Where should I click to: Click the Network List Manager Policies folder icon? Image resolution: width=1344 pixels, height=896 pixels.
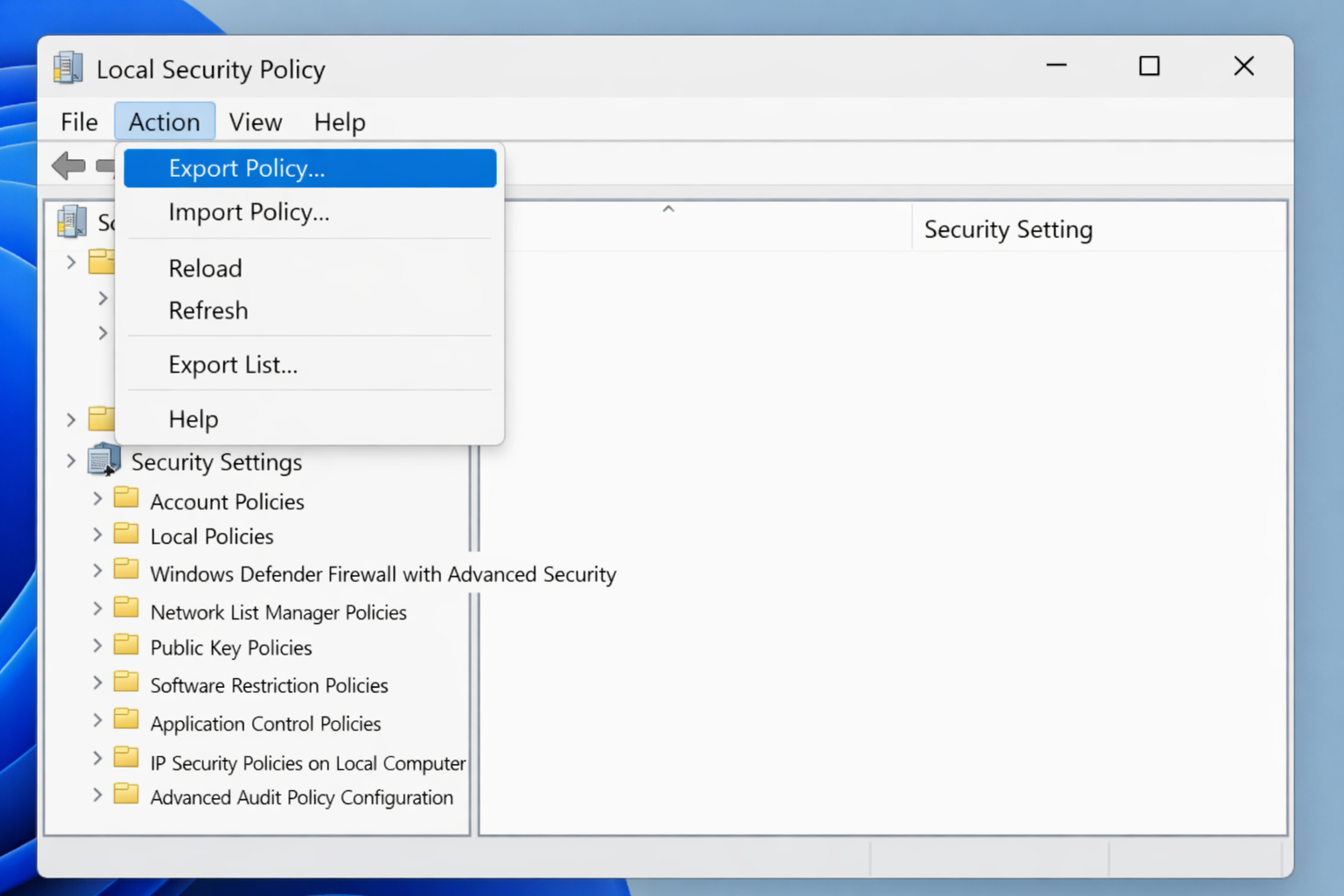point(126,607)
